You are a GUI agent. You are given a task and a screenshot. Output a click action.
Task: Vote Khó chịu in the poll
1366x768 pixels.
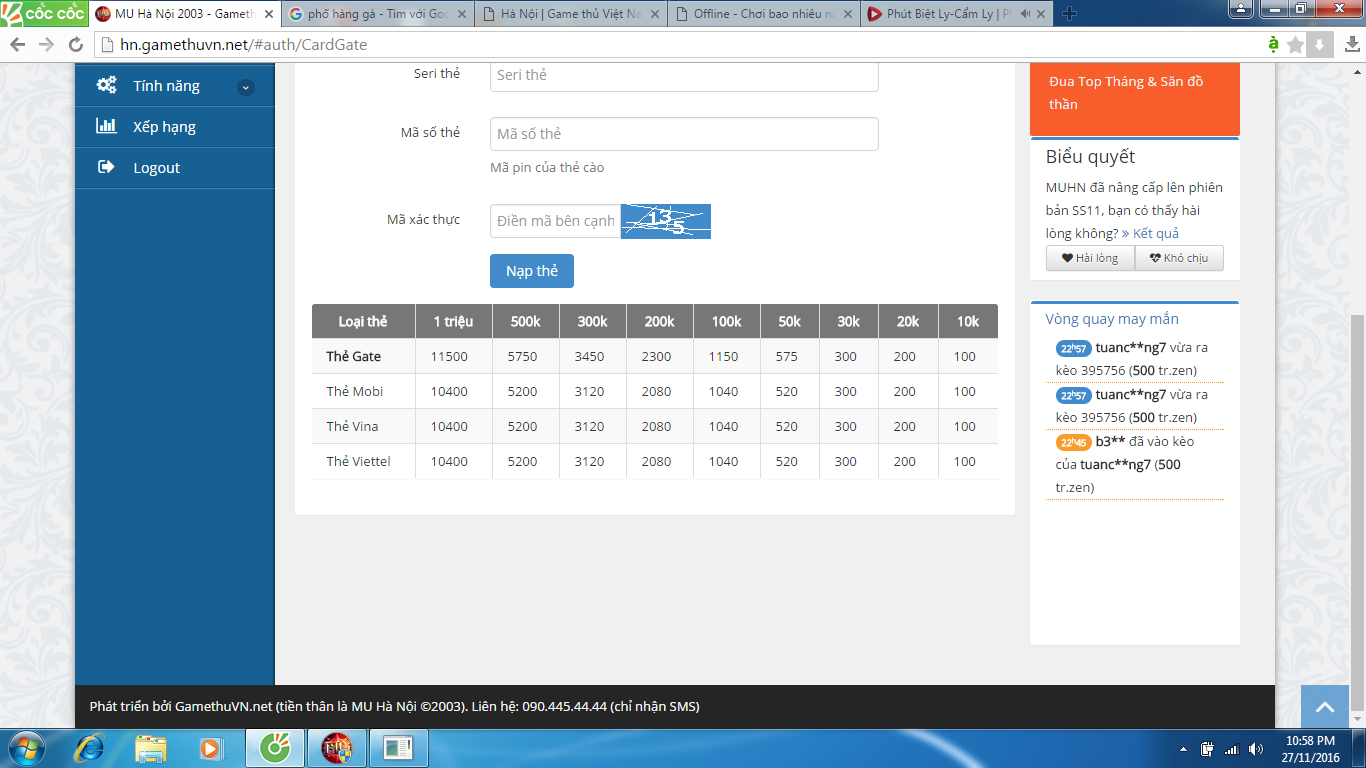tap(1179, 258)
